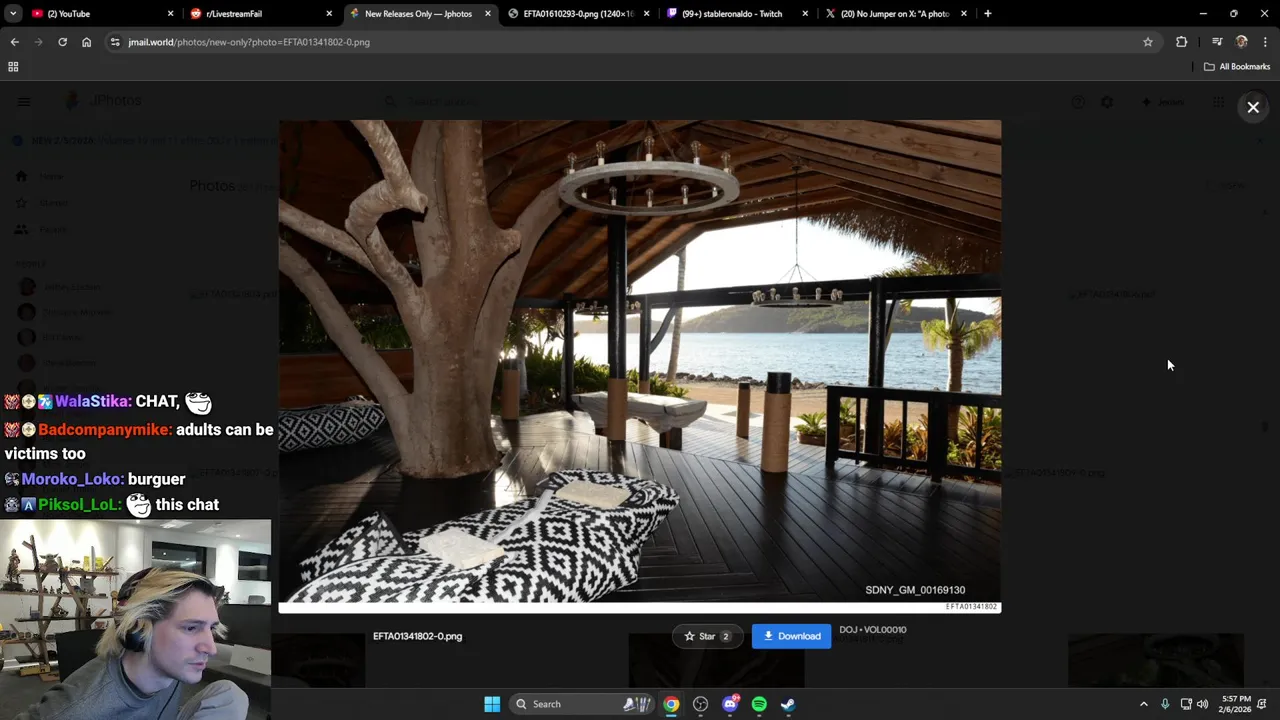Viewport: 1280px width, 720px height.
Task: Open Spotify from the taskbar
Action: 759,704
